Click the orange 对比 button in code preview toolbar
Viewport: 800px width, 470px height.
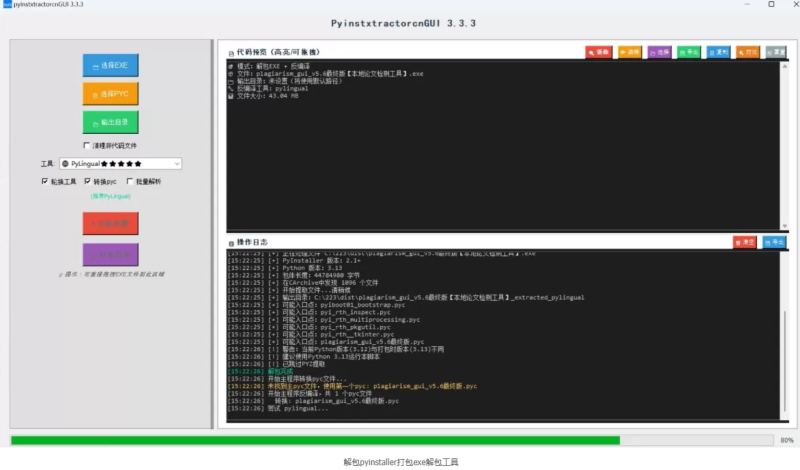[748, 52]
